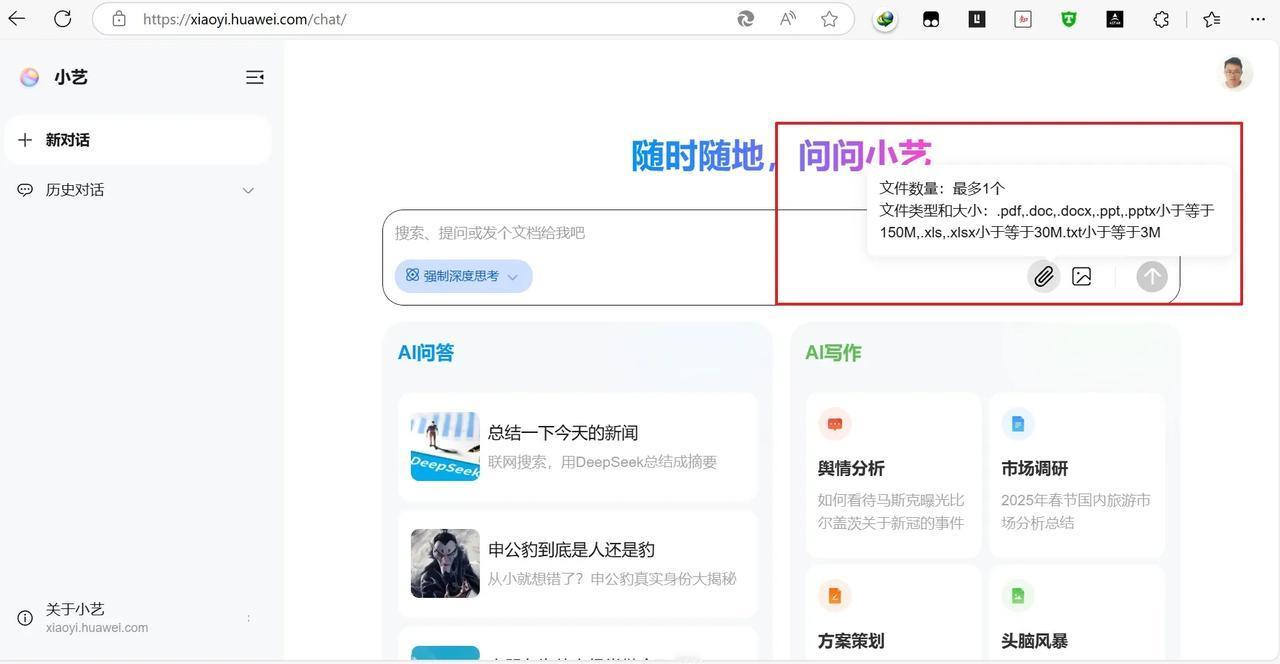Screen dimensions: 1280x664
Task: Add page to favorites star icon
Action: pyautogui.click(x=829, y=19)
